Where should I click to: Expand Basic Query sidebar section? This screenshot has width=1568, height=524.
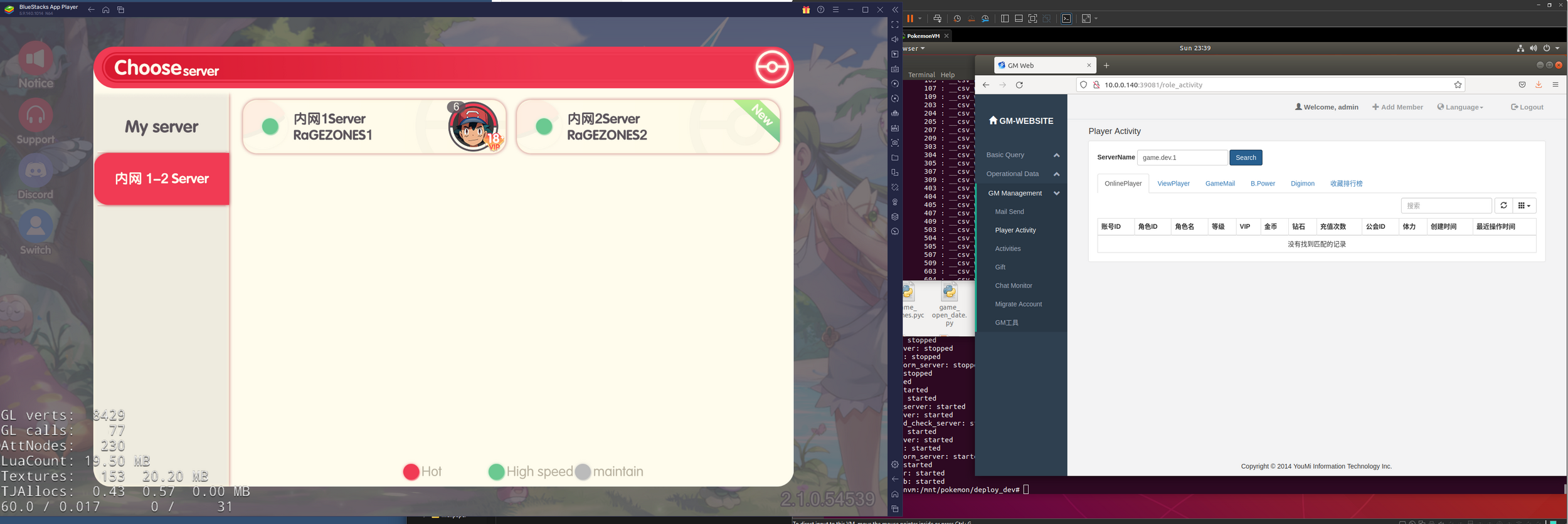pyautogui.click(x=1021, y=155)
